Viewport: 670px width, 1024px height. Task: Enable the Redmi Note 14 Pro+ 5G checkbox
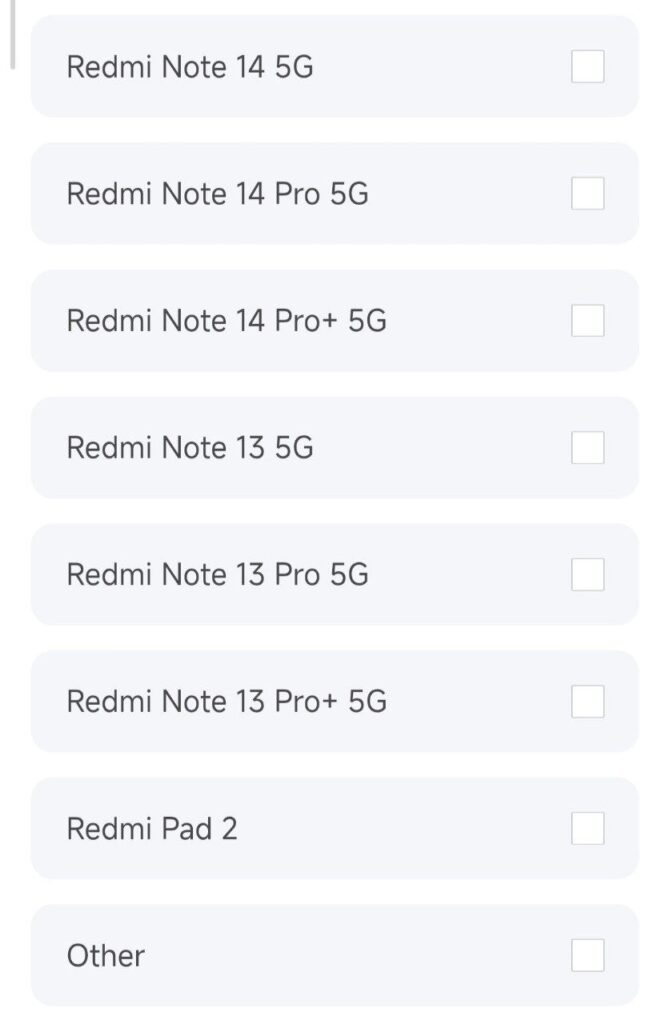pyautogui.click(x=588, y=321)
